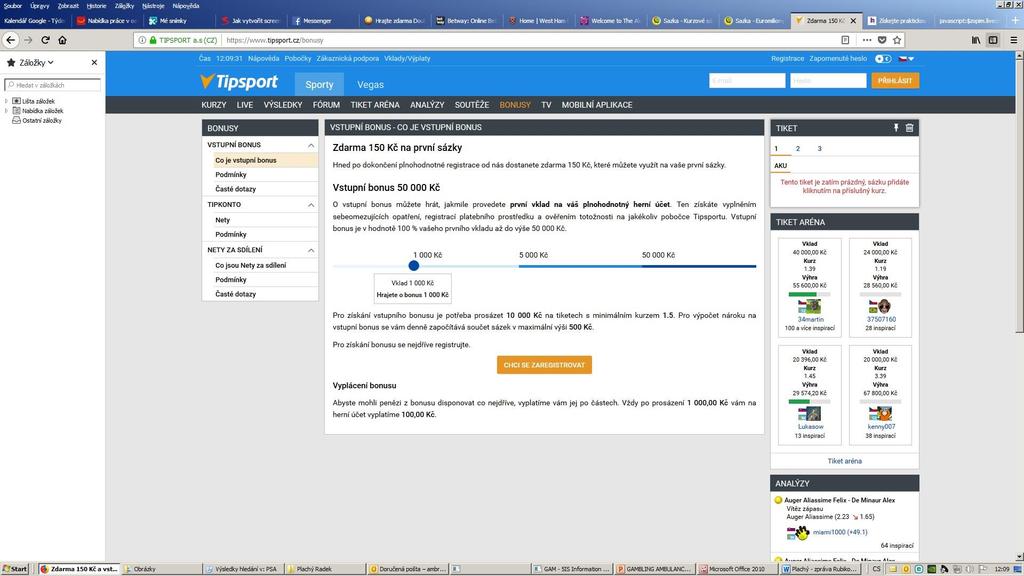The height and width of the screenshot is (576, 1024).
Task: Close the Zdarma 150 Kč browser tab
Action: tap(853, 21)
